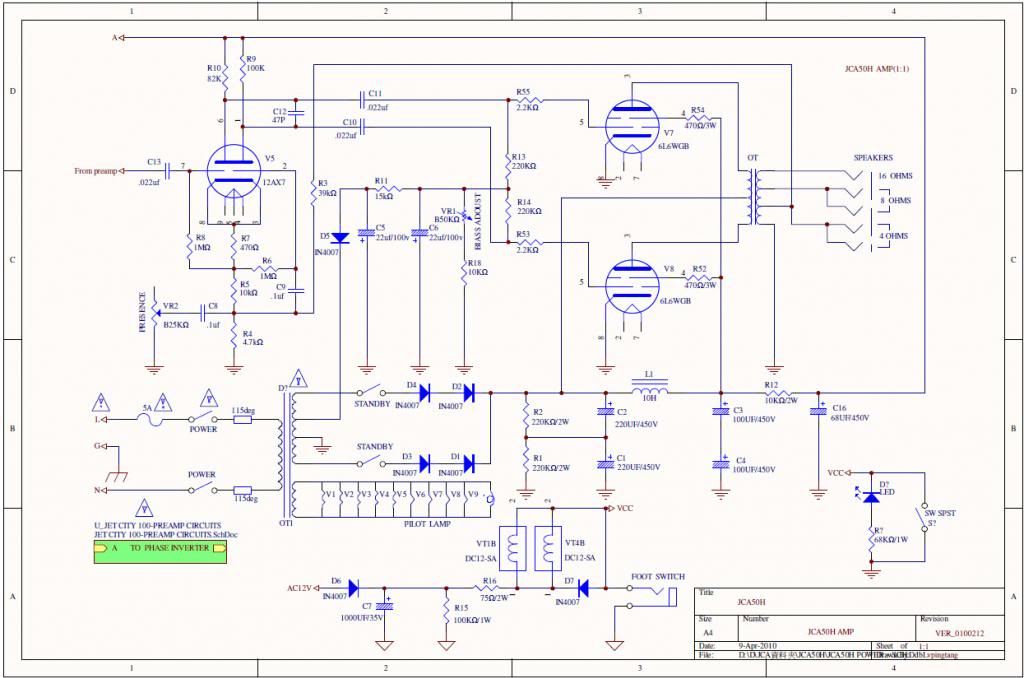Click the D2 diode symbol
1024x678 pixels.
coord(468,393)
